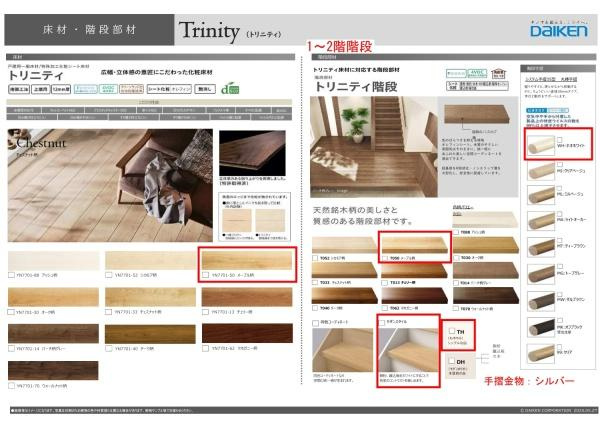Screen dimensions: 600x423
Task: Check the DH riser option box
Action: coord(452,361)
